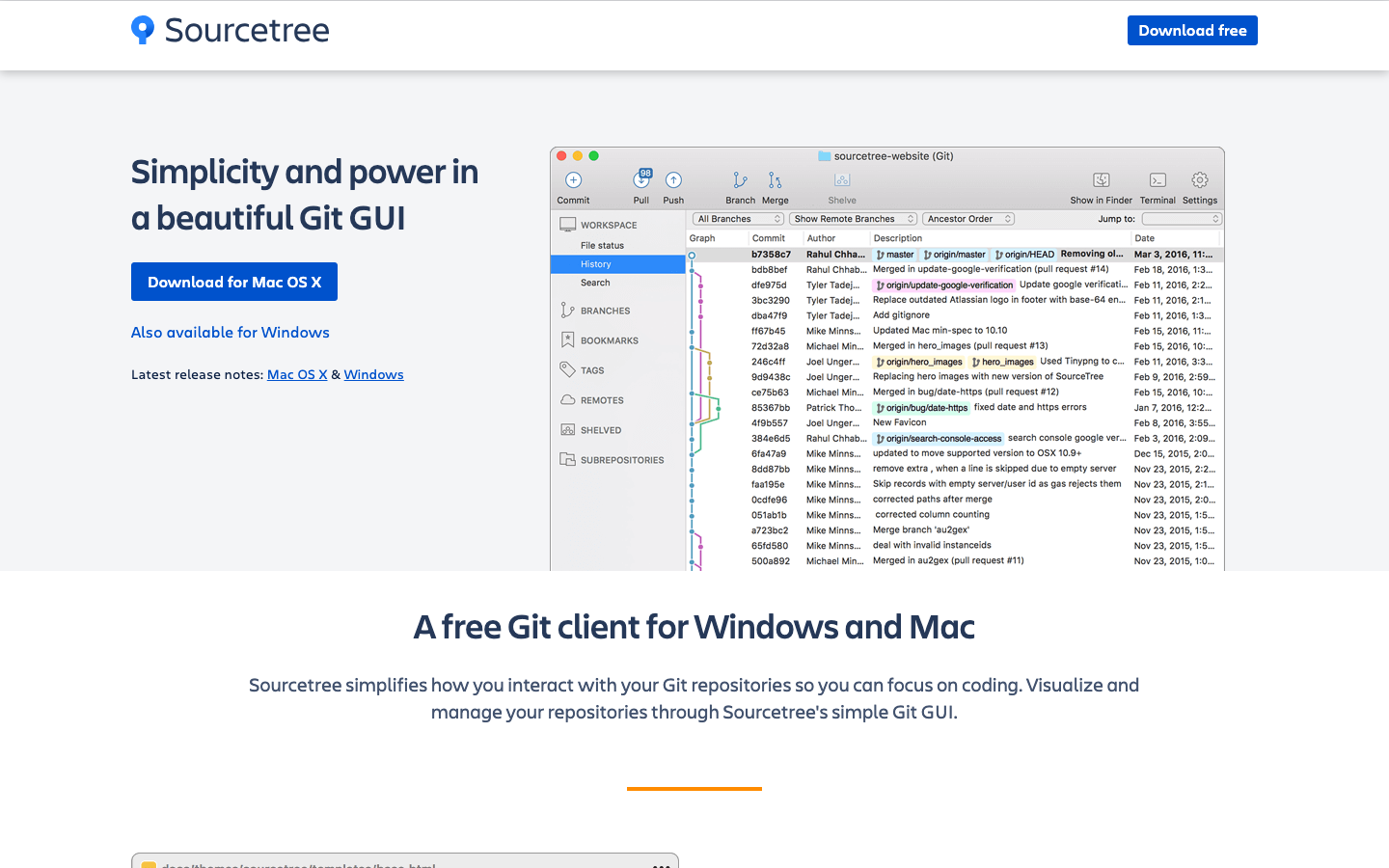Click the Description column header

click(898, 238)
